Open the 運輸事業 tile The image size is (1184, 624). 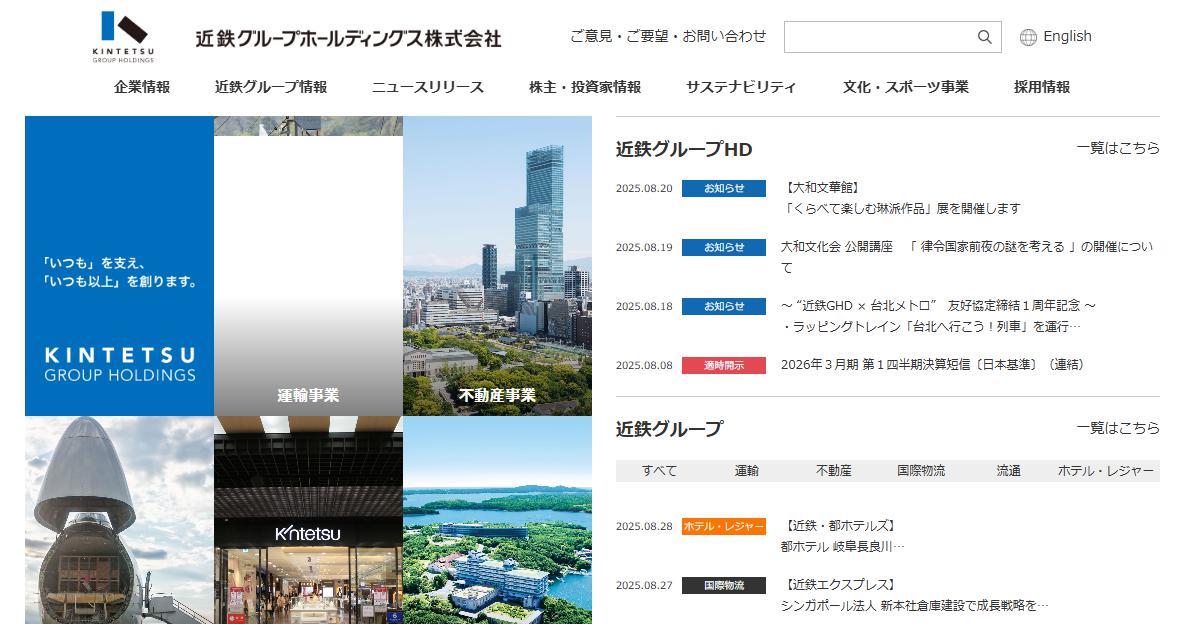308,266
